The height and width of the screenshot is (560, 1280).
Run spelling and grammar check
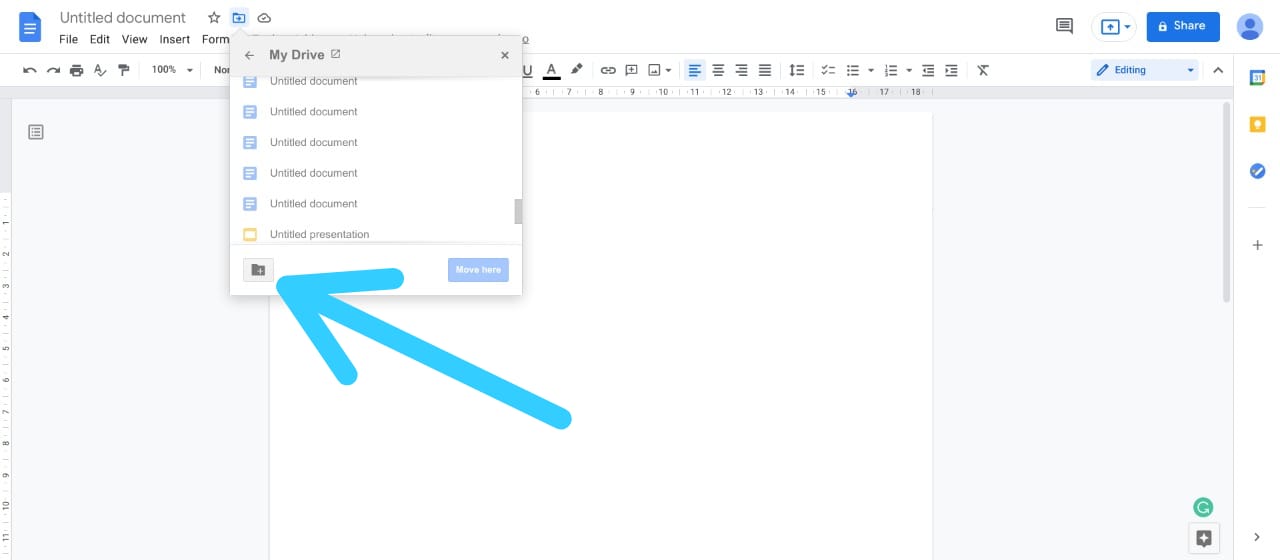(x=100, y=70)
